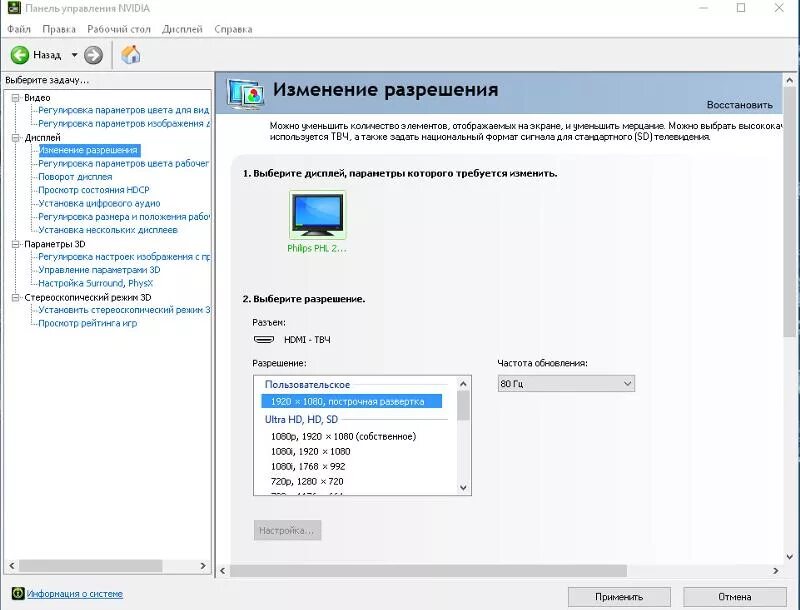Collapse the Дисплей tree node

pyautogui.click(x=16, y=138)
